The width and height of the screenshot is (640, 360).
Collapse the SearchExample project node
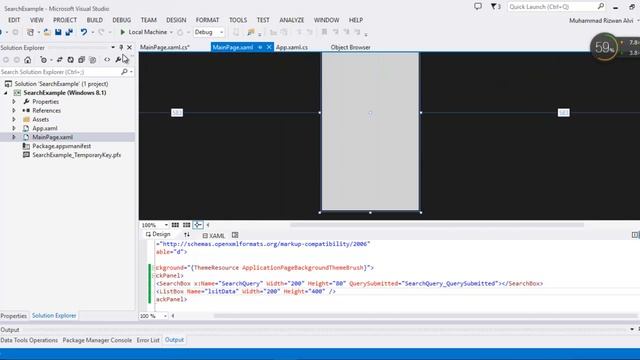coord(6,93)
